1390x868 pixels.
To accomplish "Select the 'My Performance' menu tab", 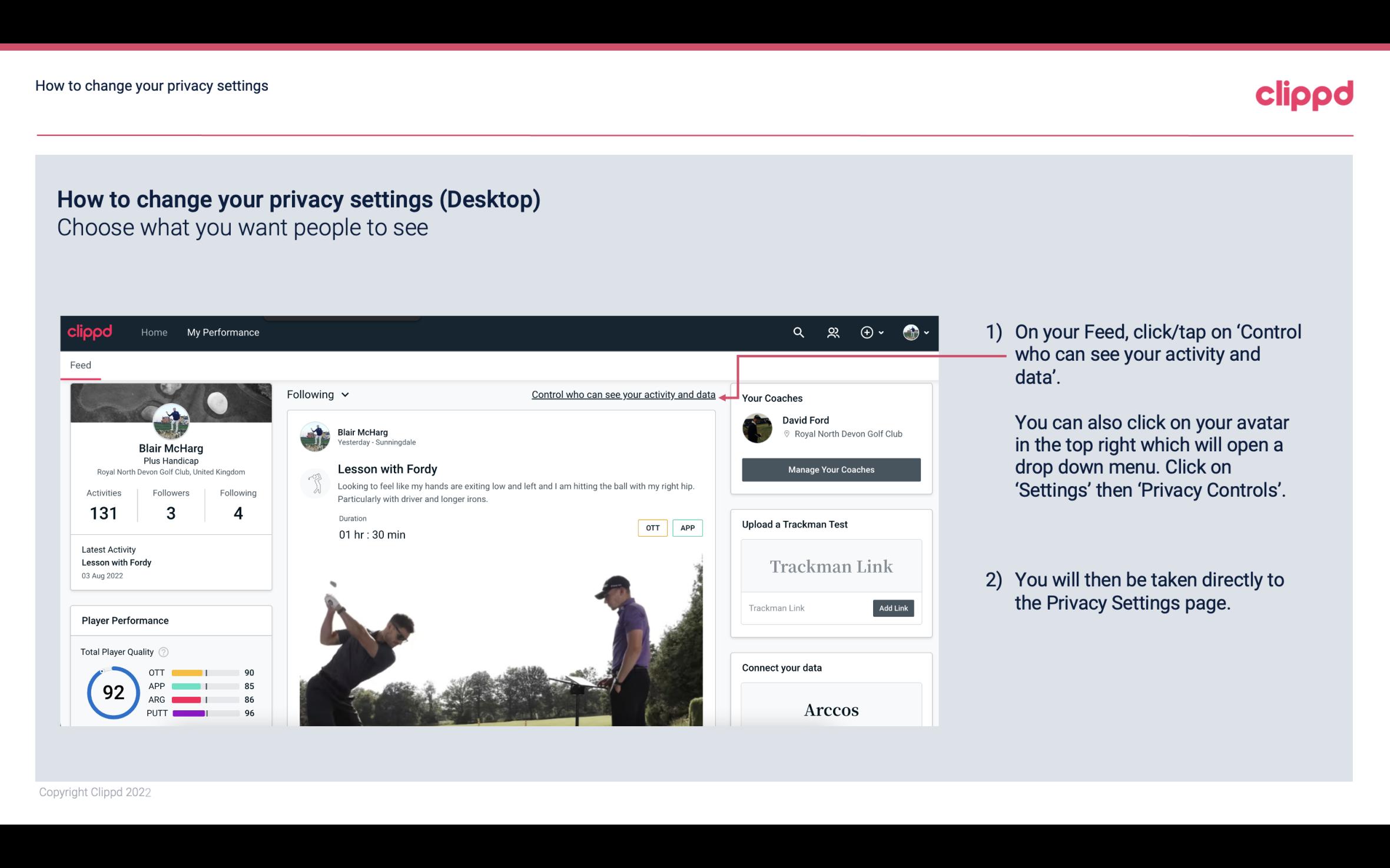I will (x=223, y=332).
